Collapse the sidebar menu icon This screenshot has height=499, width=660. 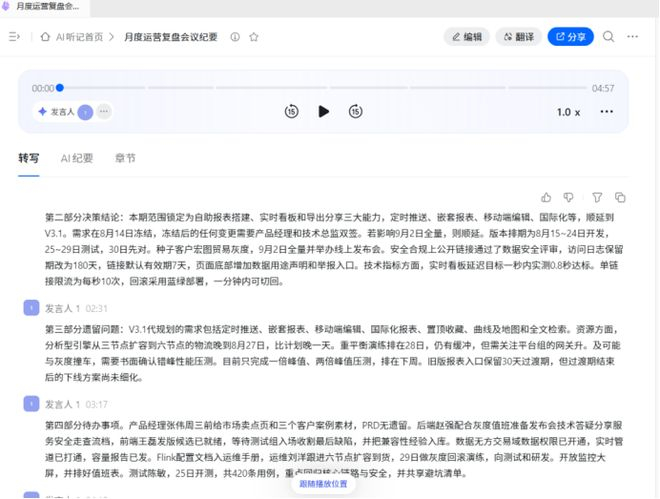[x=14, y=37]
